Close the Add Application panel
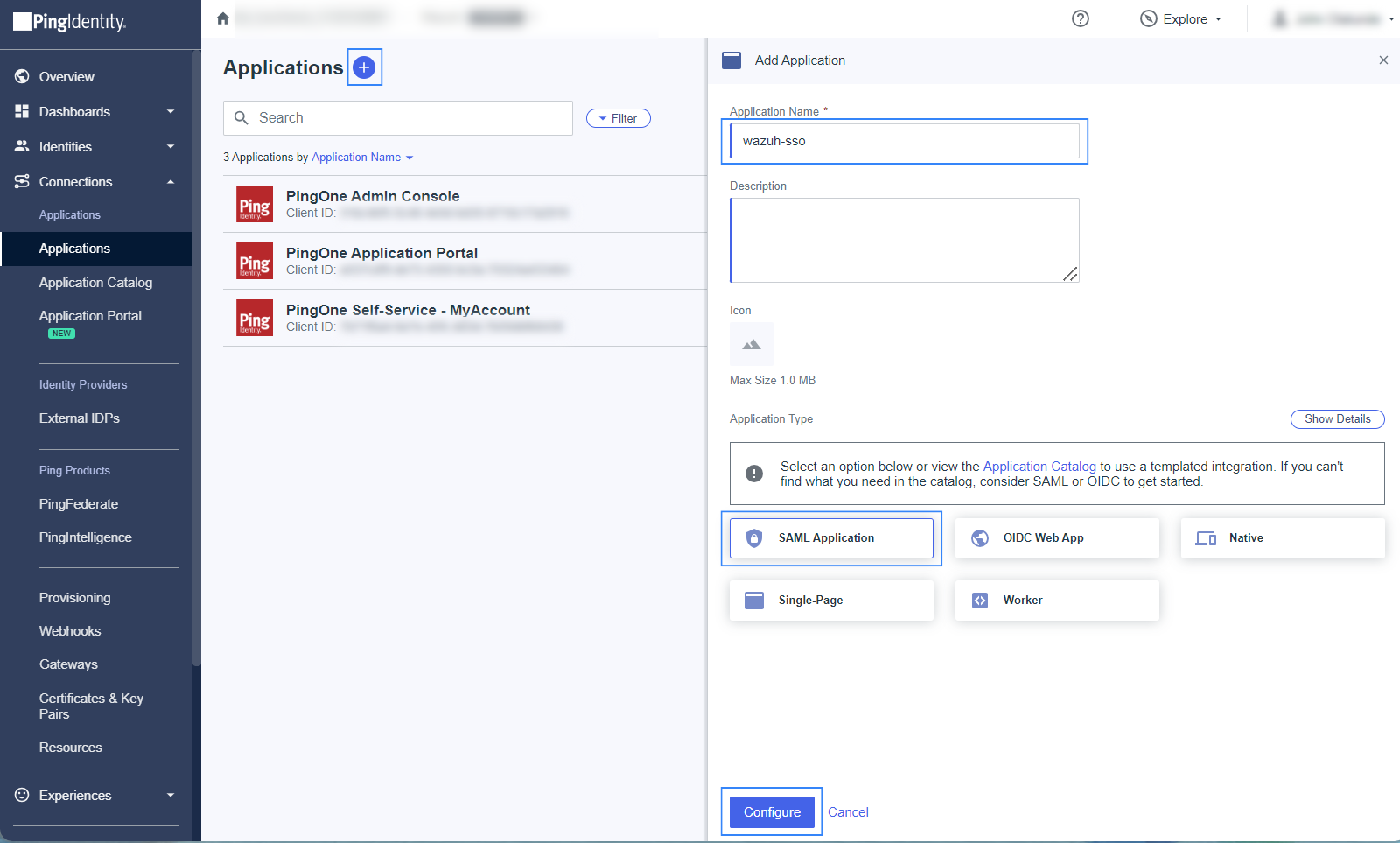Screen dimensions: 1400x843 click(1383, 60)
